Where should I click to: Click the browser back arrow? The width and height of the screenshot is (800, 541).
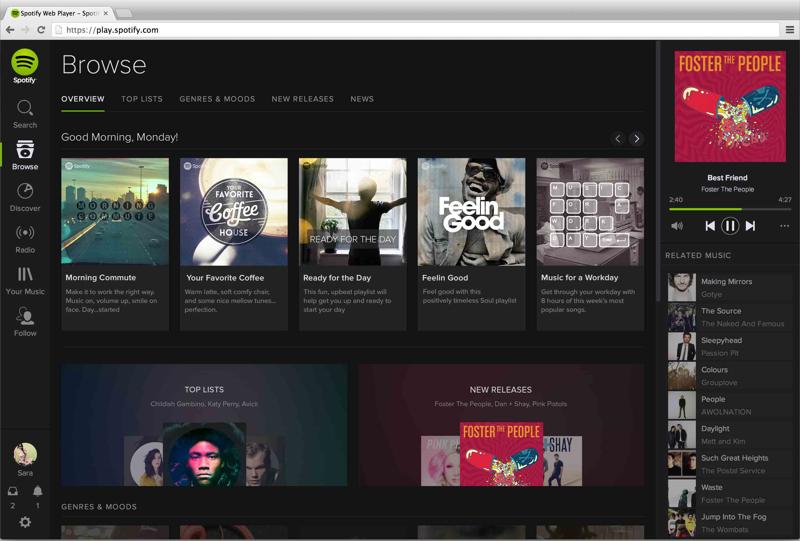pos(10,30)
